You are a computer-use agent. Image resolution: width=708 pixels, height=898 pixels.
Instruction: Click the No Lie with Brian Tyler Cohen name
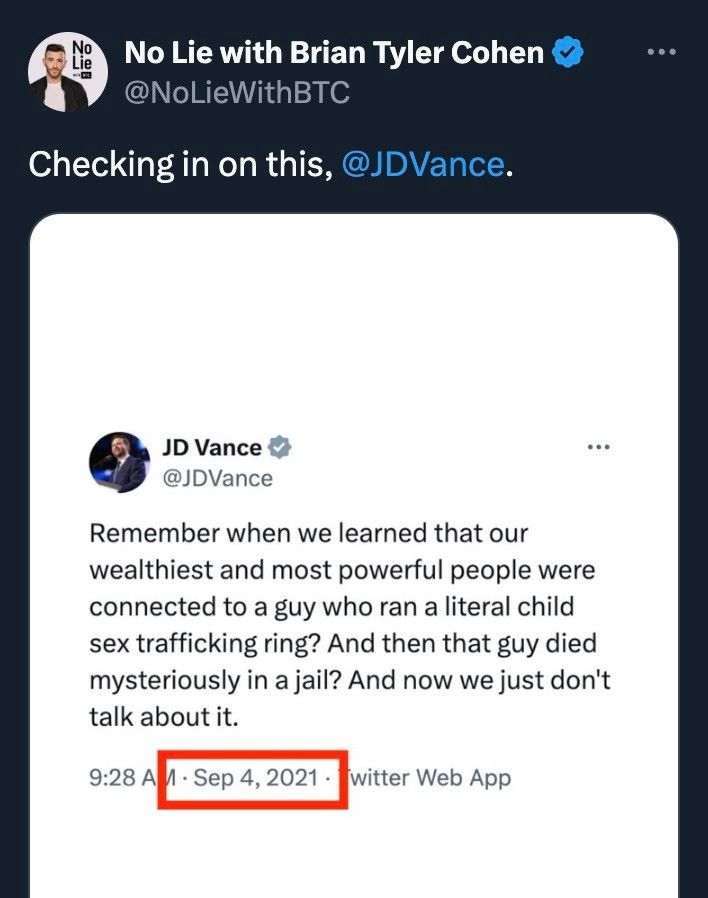click(x=334, y=53)
